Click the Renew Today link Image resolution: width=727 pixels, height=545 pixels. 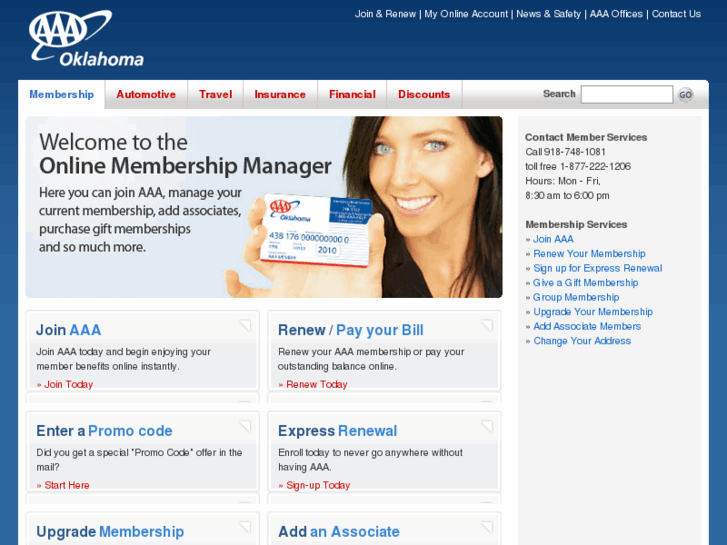[x=317, y=384]
